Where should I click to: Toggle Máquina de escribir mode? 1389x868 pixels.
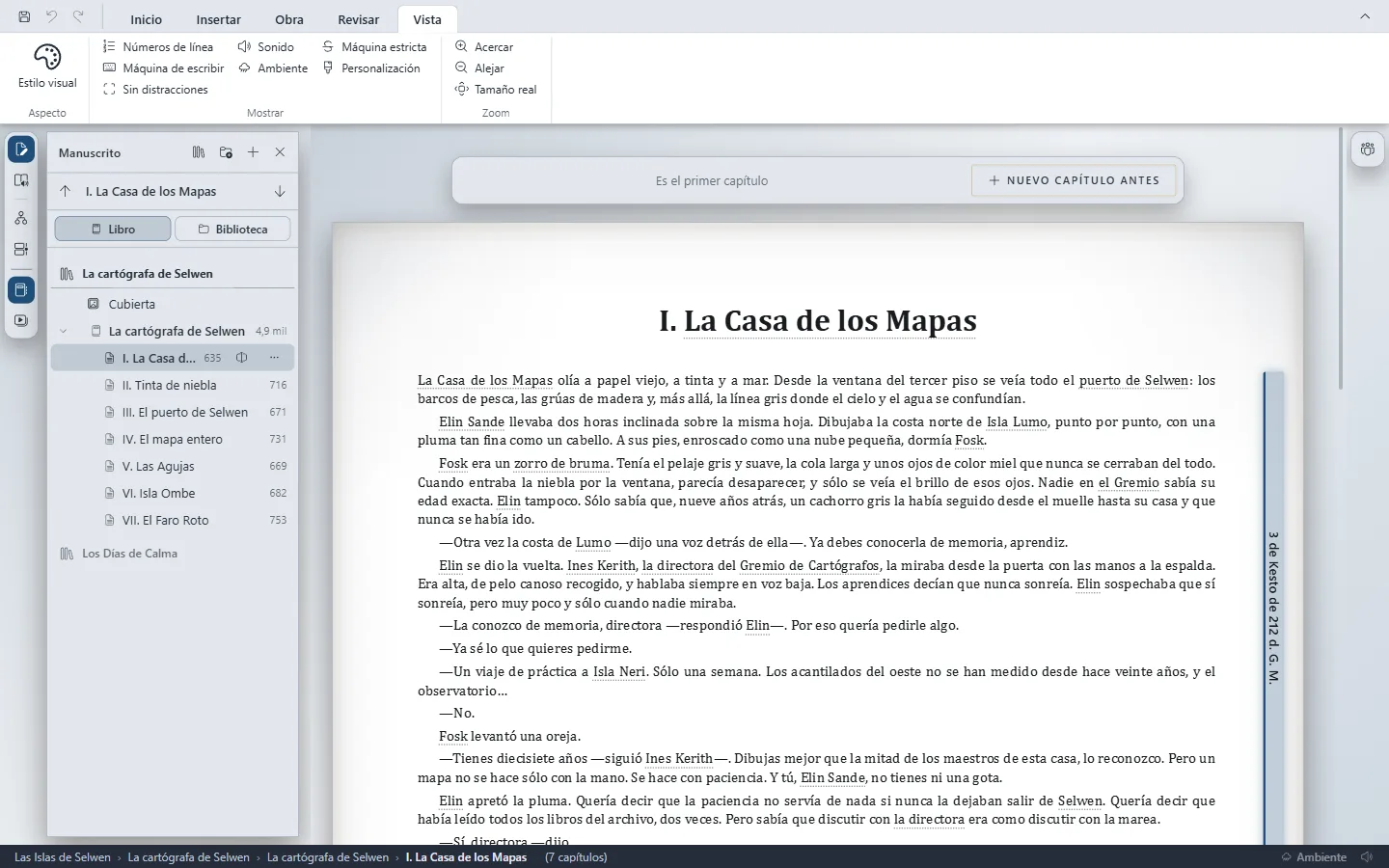(x=164, y=68)
